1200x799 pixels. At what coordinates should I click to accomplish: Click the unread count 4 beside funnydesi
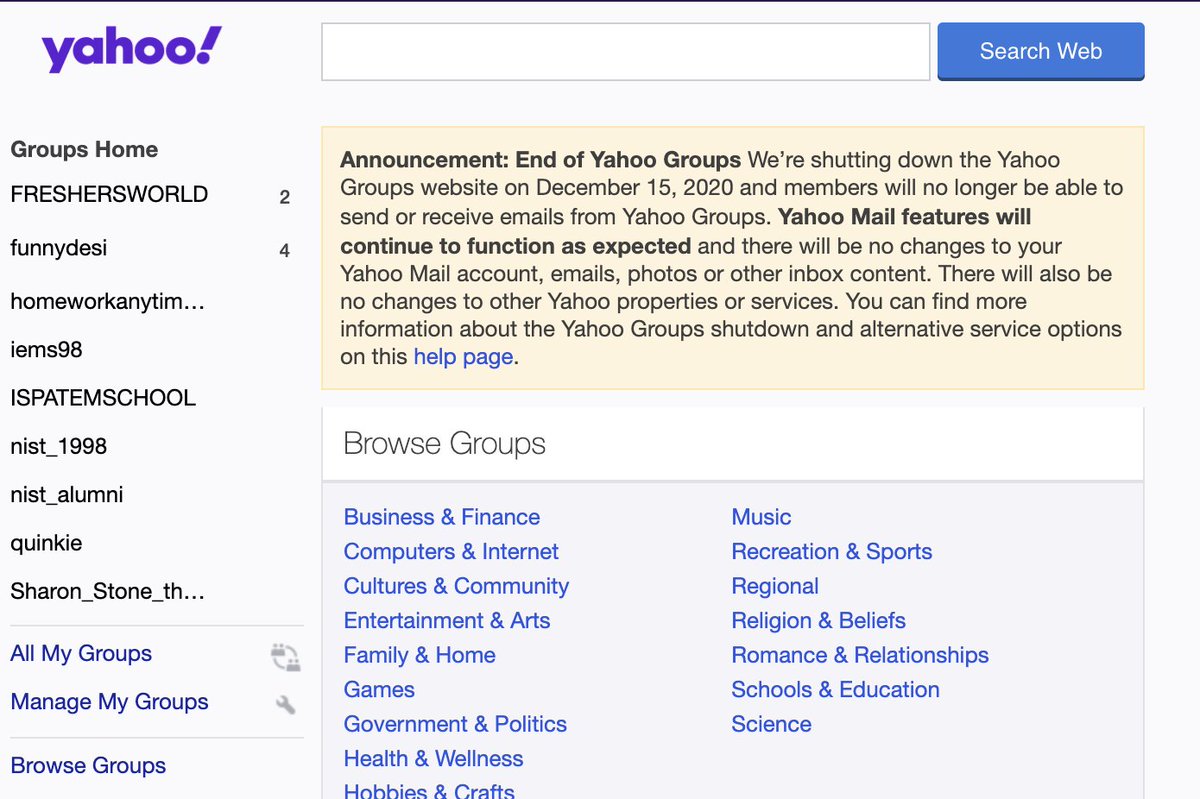(285, 251)
